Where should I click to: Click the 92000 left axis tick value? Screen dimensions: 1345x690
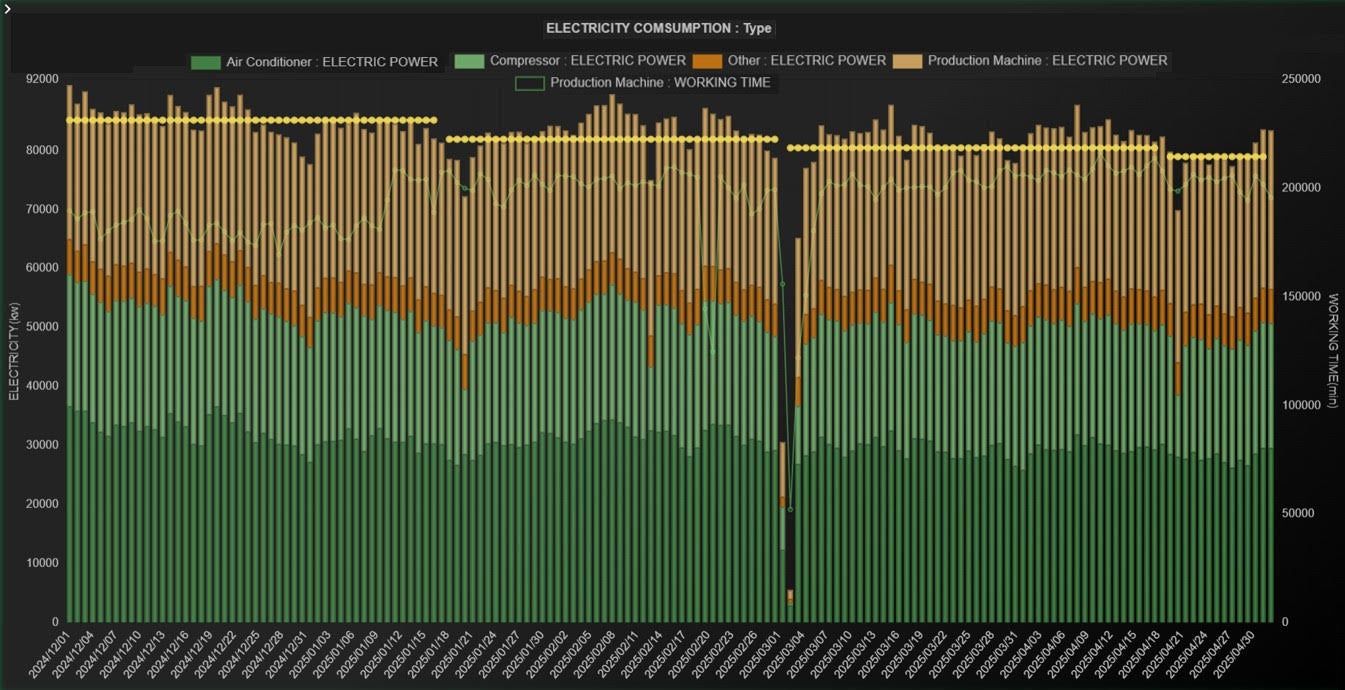[43, 79]
